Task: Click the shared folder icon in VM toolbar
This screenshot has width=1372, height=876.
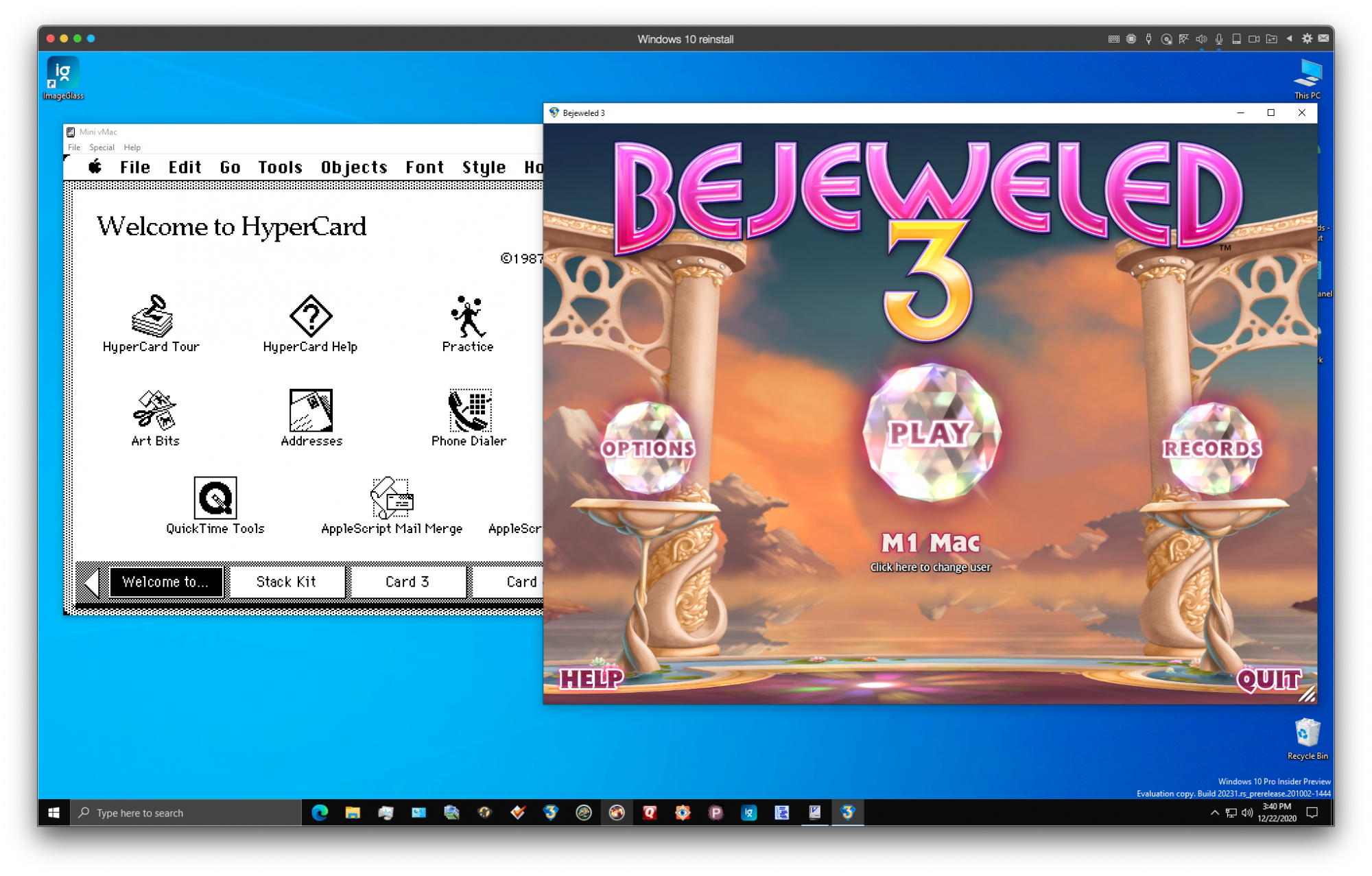Action: pos(1271,39)
